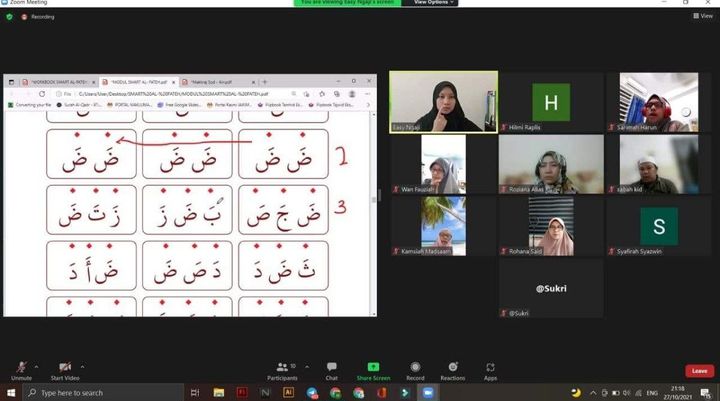Expand audio options arrow beside Unmute
Screen dimensions: 720x401
[x=38, y=366]
